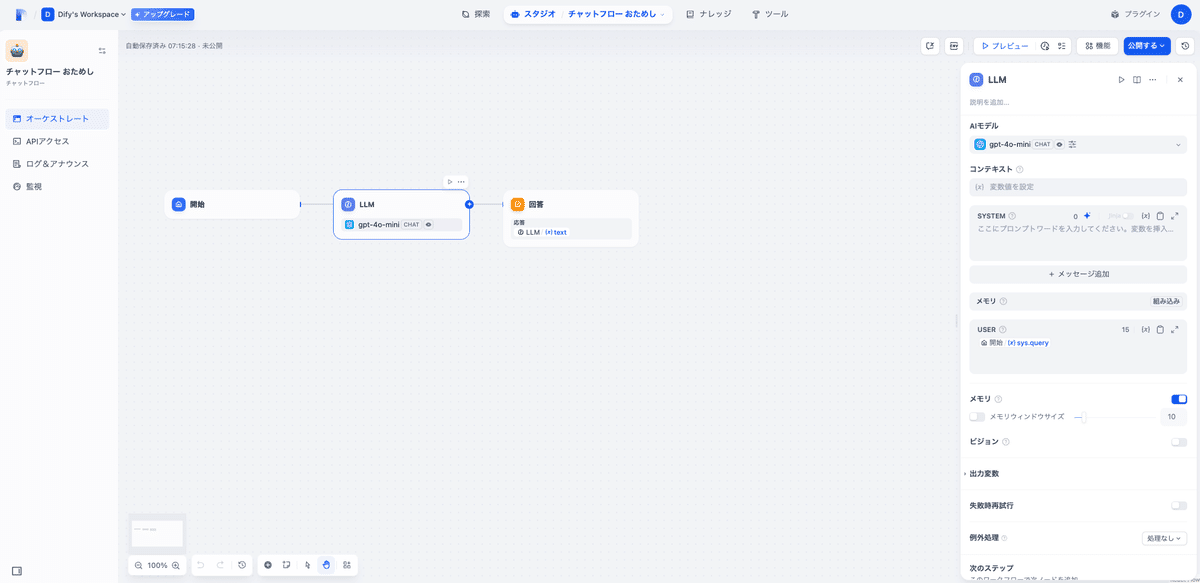
Task: Select オーケストレート in sidebar
Action: (57, 119)
